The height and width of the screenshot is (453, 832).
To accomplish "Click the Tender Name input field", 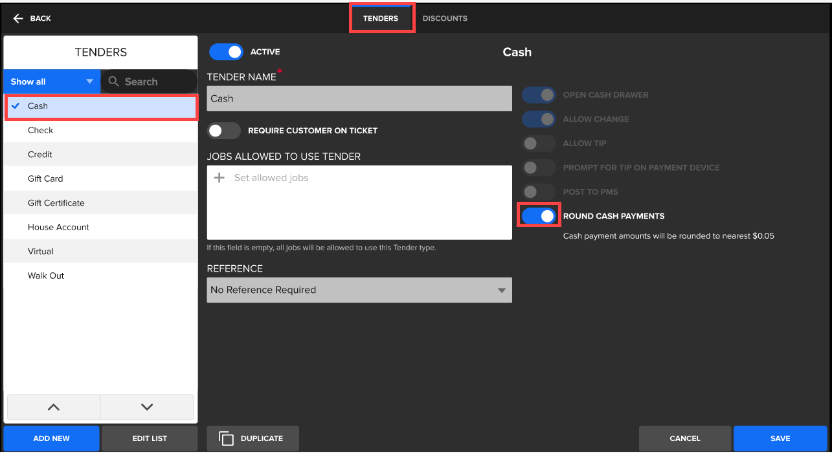I will (x=359, y=99).
